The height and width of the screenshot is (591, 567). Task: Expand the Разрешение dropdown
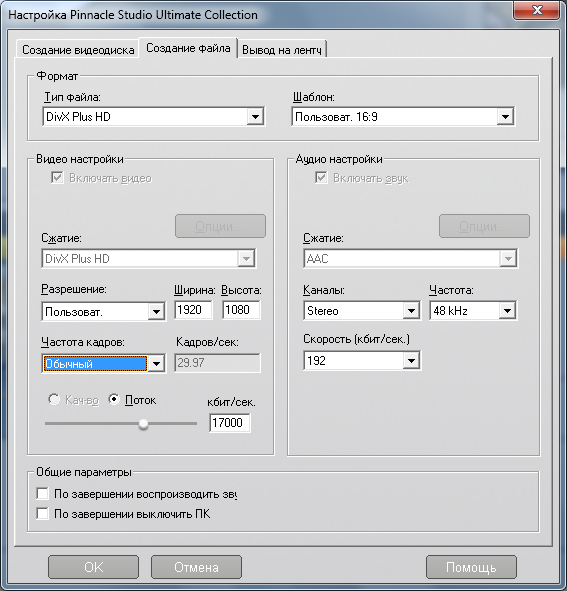click(x=103, y=311)
